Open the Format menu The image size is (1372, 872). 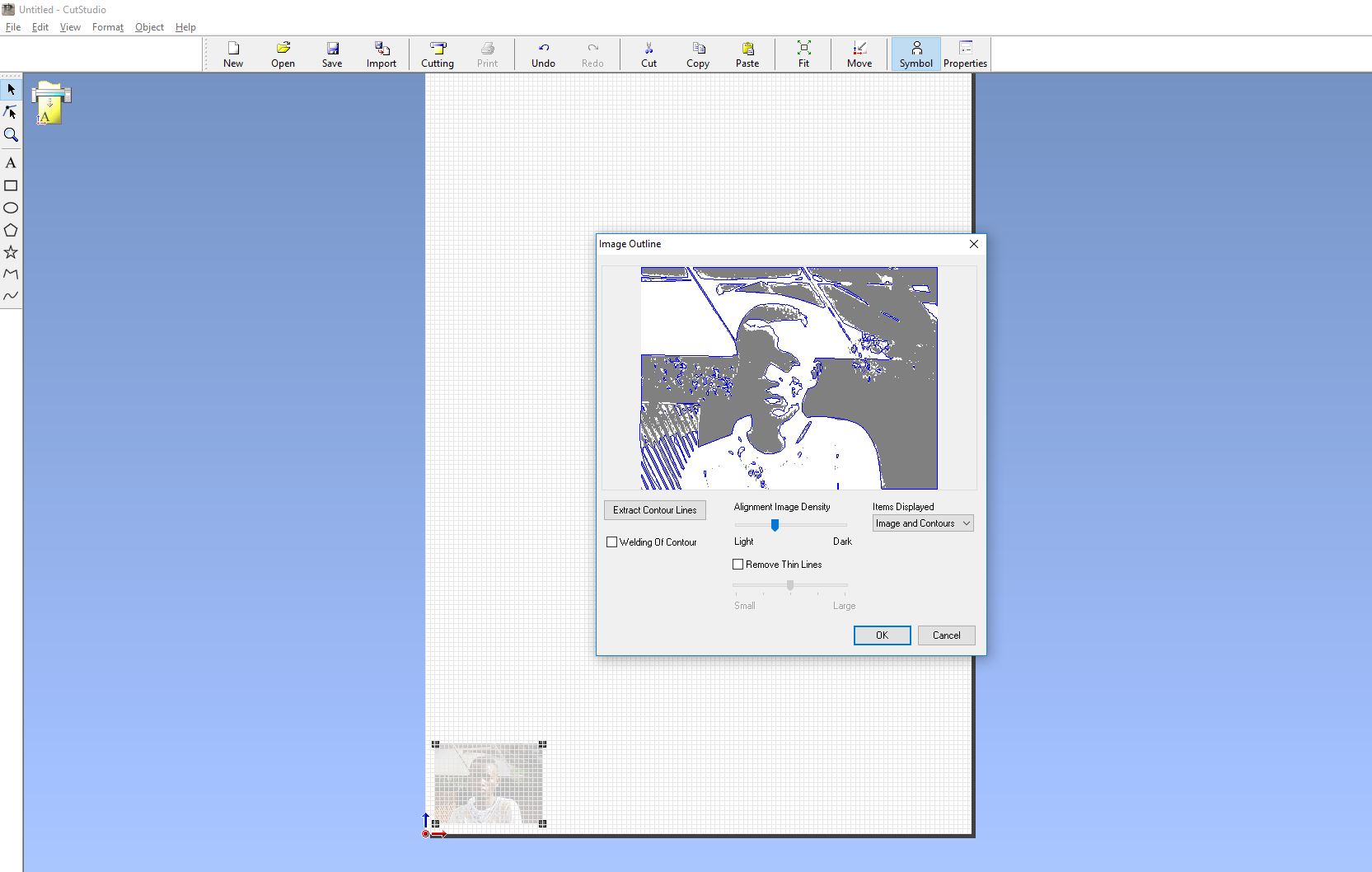[108, 27]
